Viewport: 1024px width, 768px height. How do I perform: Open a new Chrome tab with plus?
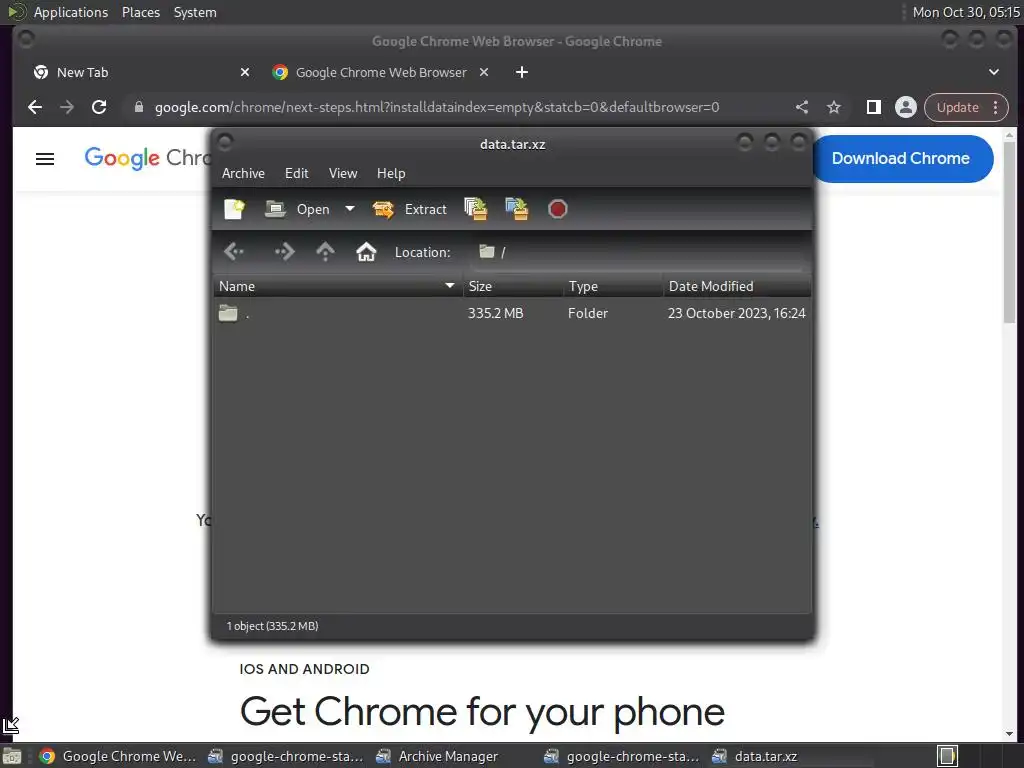coord(522,72)
